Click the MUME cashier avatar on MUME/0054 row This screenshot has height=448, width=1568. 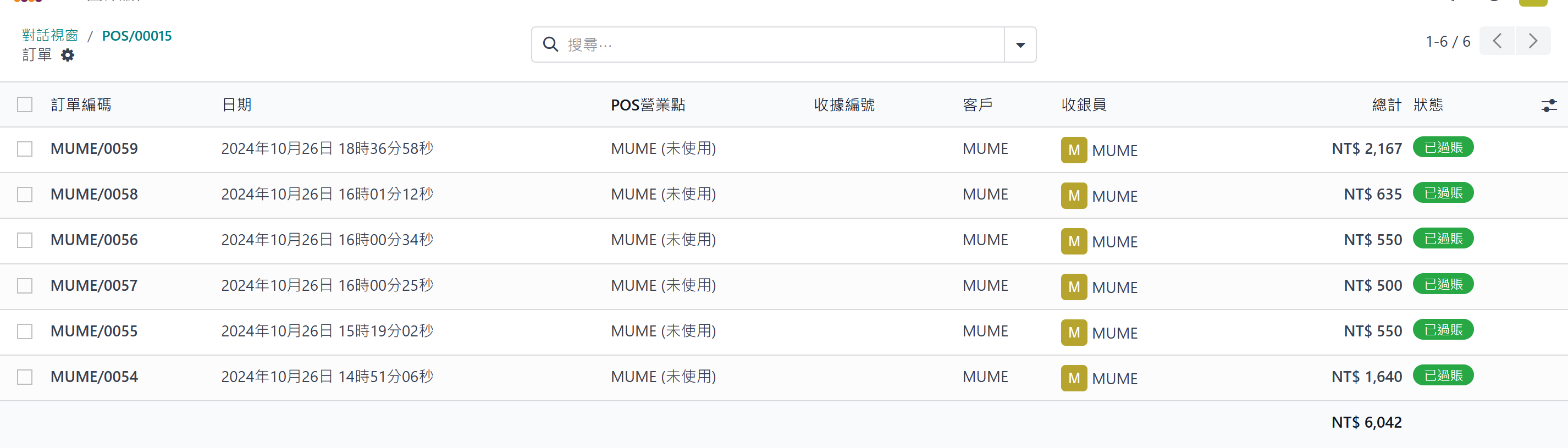(x=1074, y=378)
